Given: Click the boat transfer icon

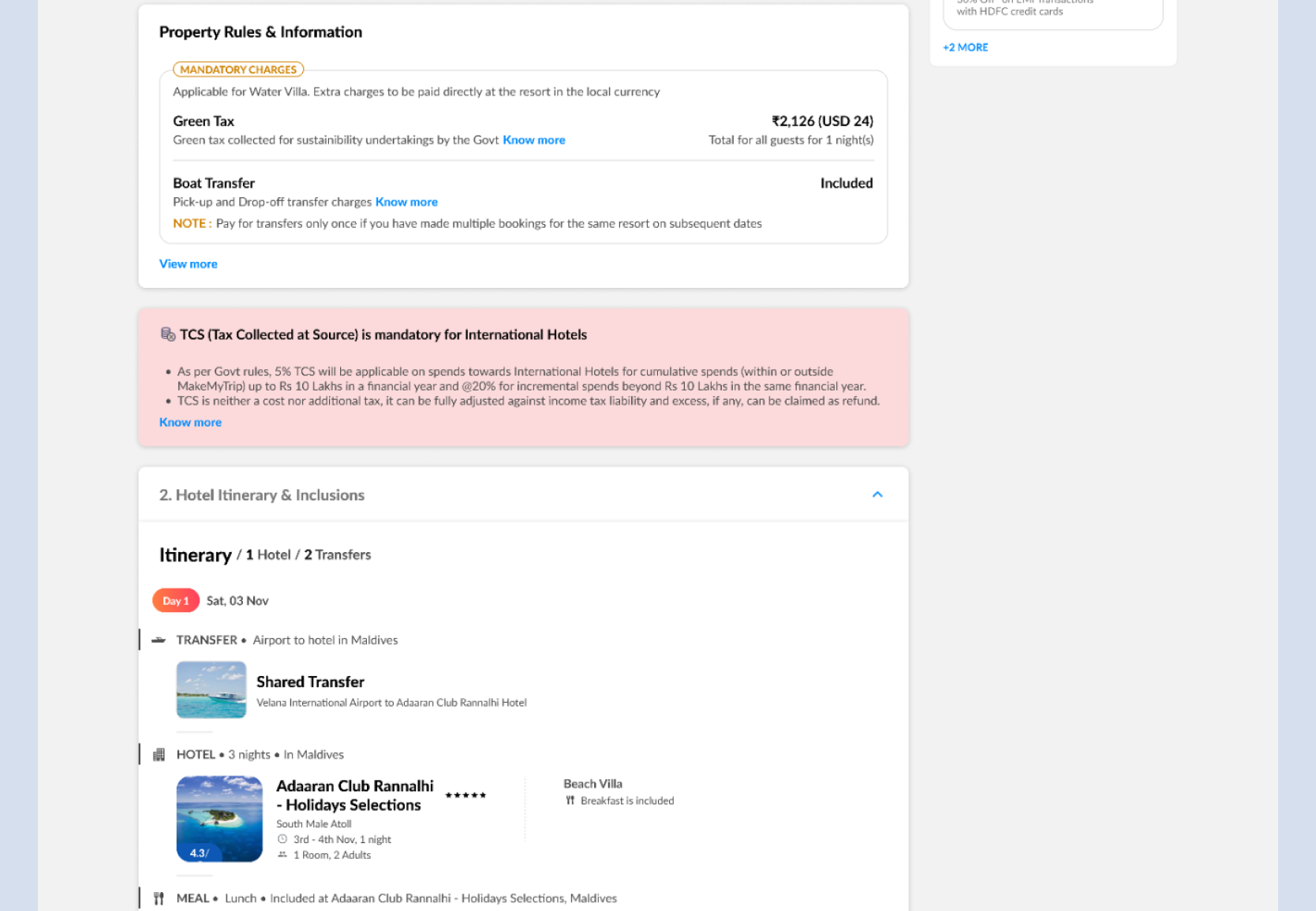Looking at the screenshot, I should click(159, 640).
